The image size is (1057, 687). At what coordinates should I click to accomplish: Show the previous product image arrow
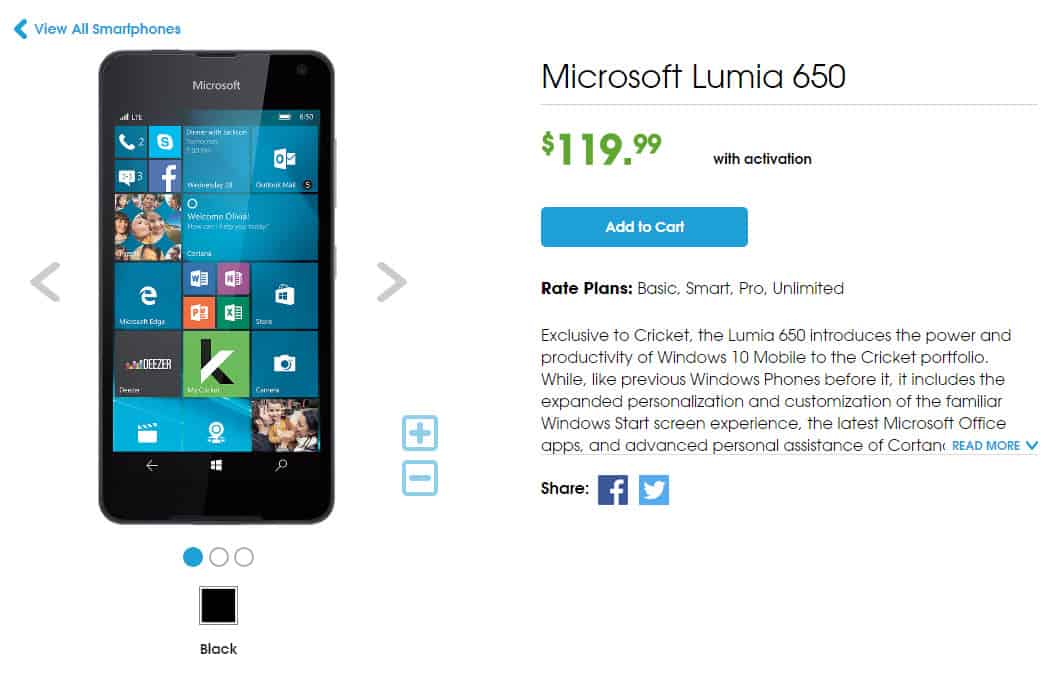(x=46, y=281)
